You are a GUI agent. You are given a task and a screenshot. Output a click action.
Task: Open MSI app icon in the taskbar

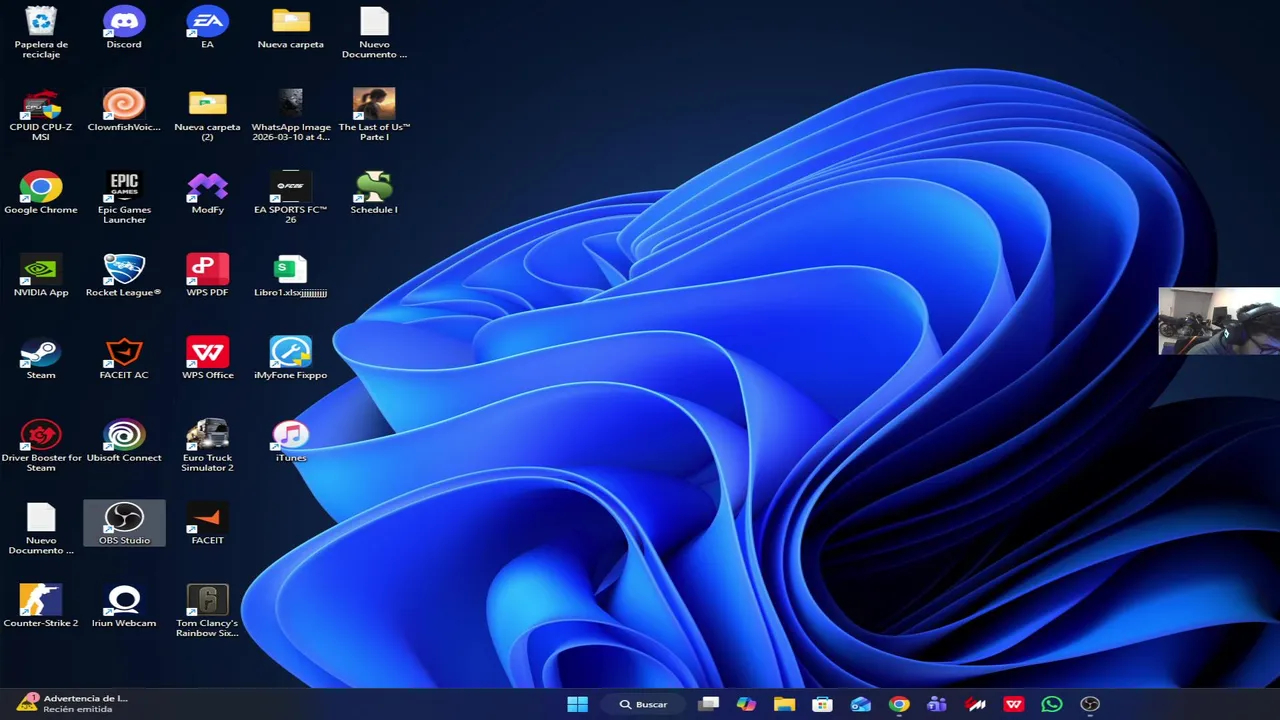coord(975,704)
